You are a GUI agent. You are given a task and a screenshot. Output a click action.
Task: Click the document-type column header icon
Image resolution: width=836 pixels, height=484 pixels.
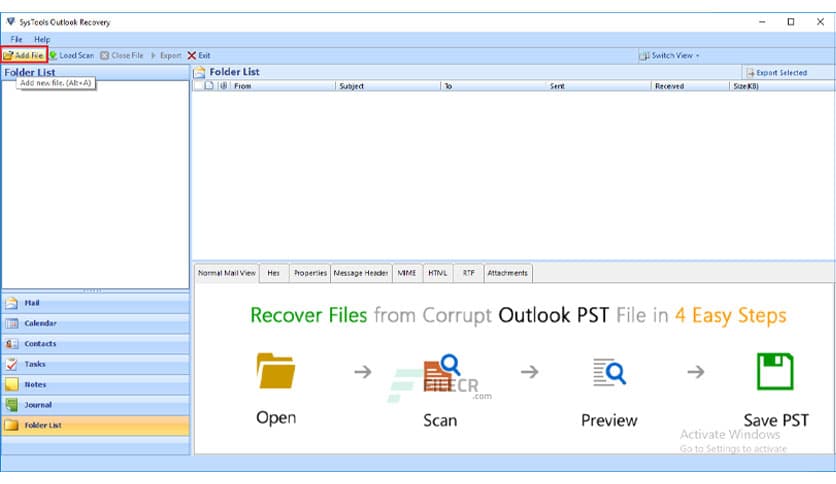[x=210, y=85]
